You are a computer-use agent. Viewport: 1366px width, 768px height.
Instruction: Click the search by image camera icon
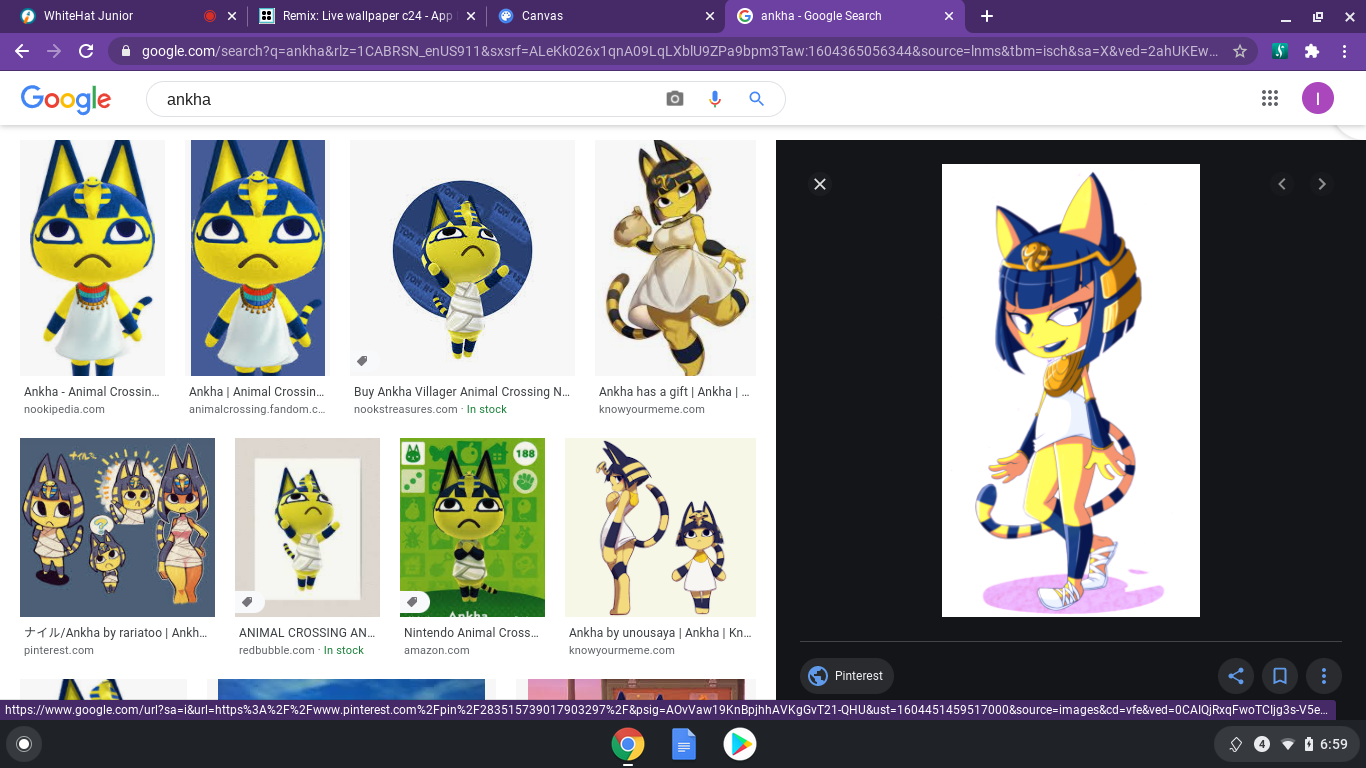(675, 99)
